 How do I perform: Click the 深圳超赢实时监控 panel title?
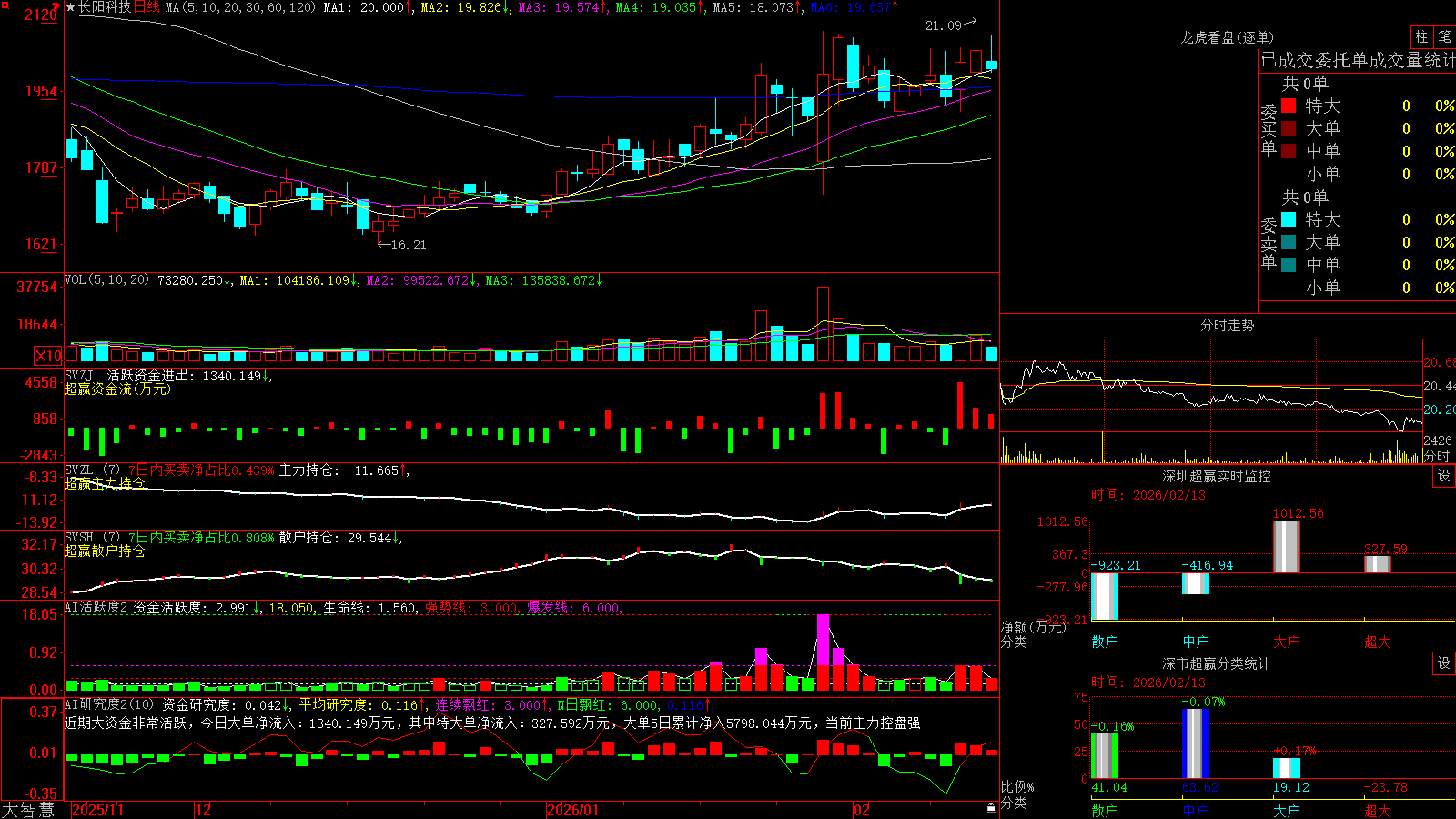click(x=1217, y=476)
